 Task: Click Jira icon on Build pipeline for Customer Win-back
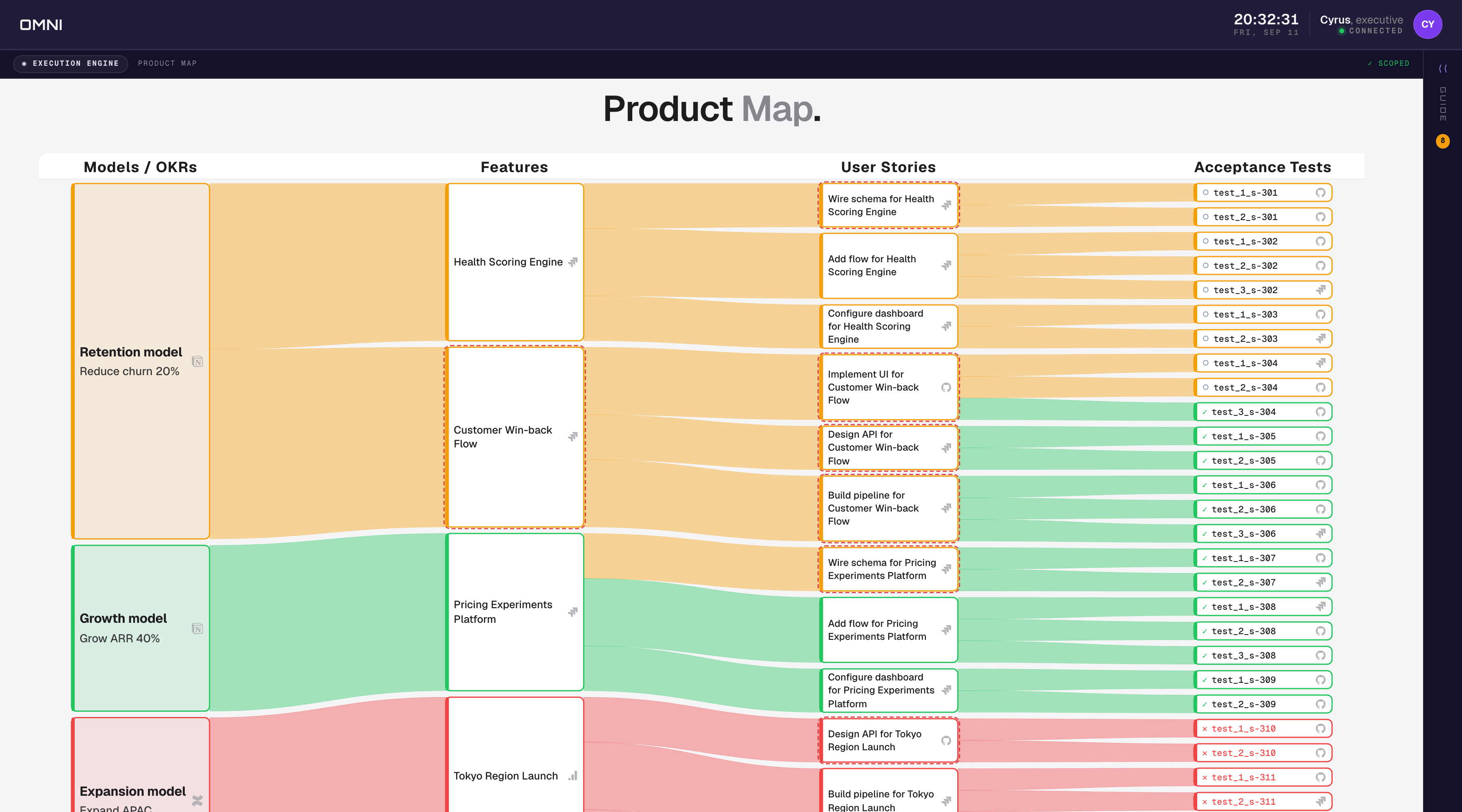[946, 508]
